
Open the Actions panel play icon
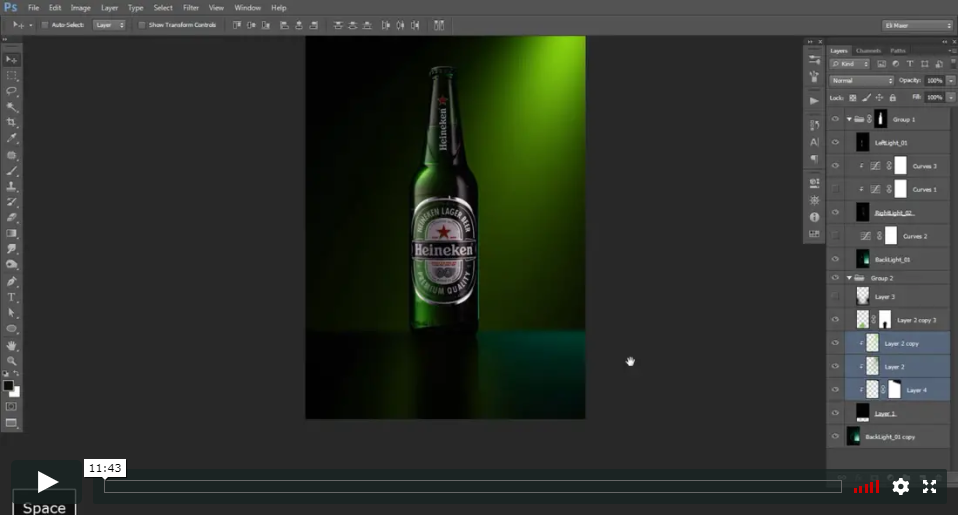coord(814,101)
